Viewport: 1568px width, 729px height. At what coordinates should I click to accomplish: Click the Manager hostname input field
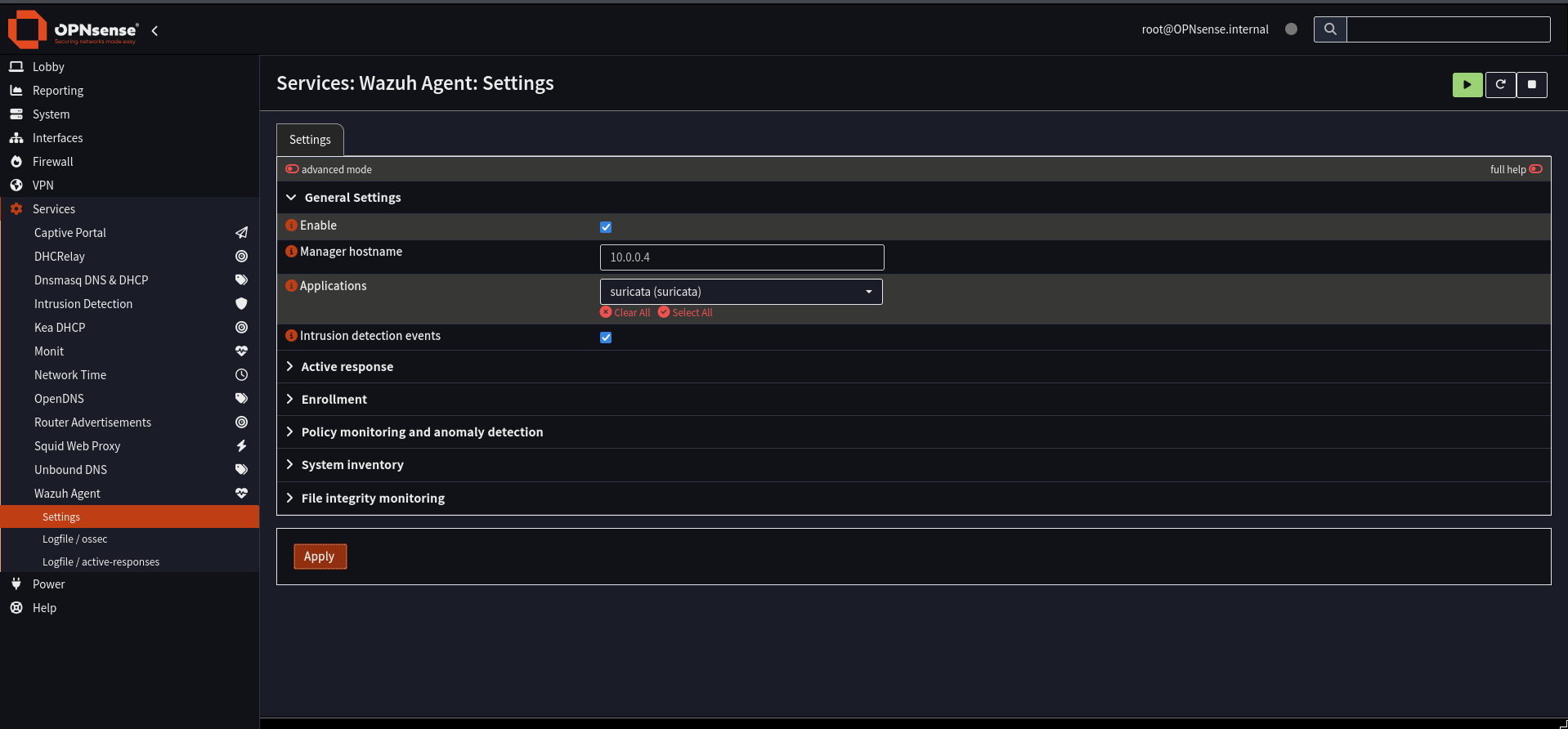[x=741, y=257]
